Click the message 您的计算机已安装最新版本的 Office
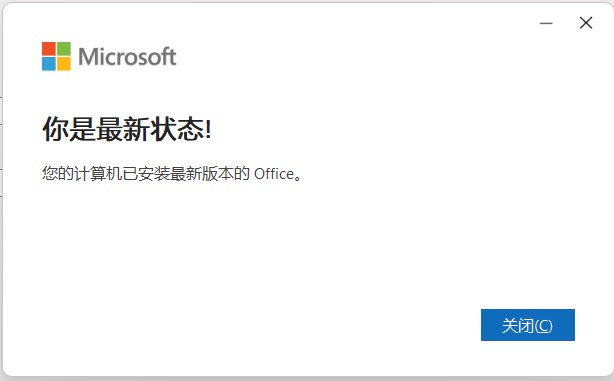 (x=172, y=173)
